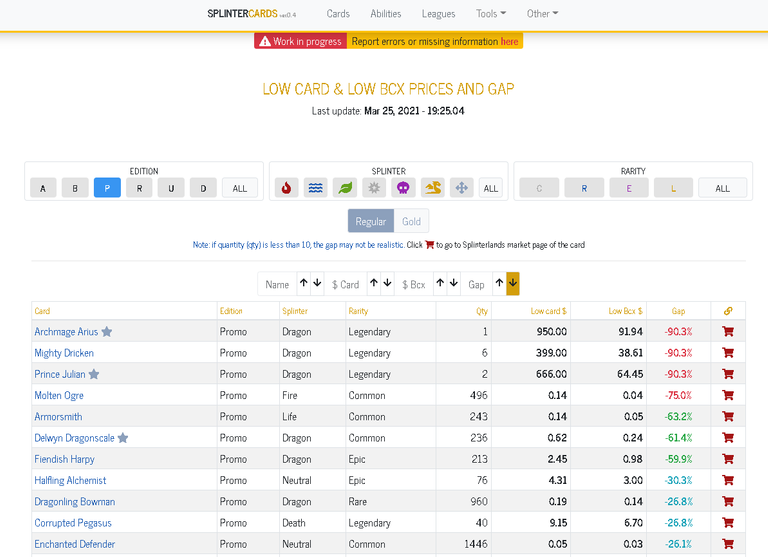The image size is (768, 557).
Task: Sort by Name ascending up arrow
Action: (x=304, y=283)
